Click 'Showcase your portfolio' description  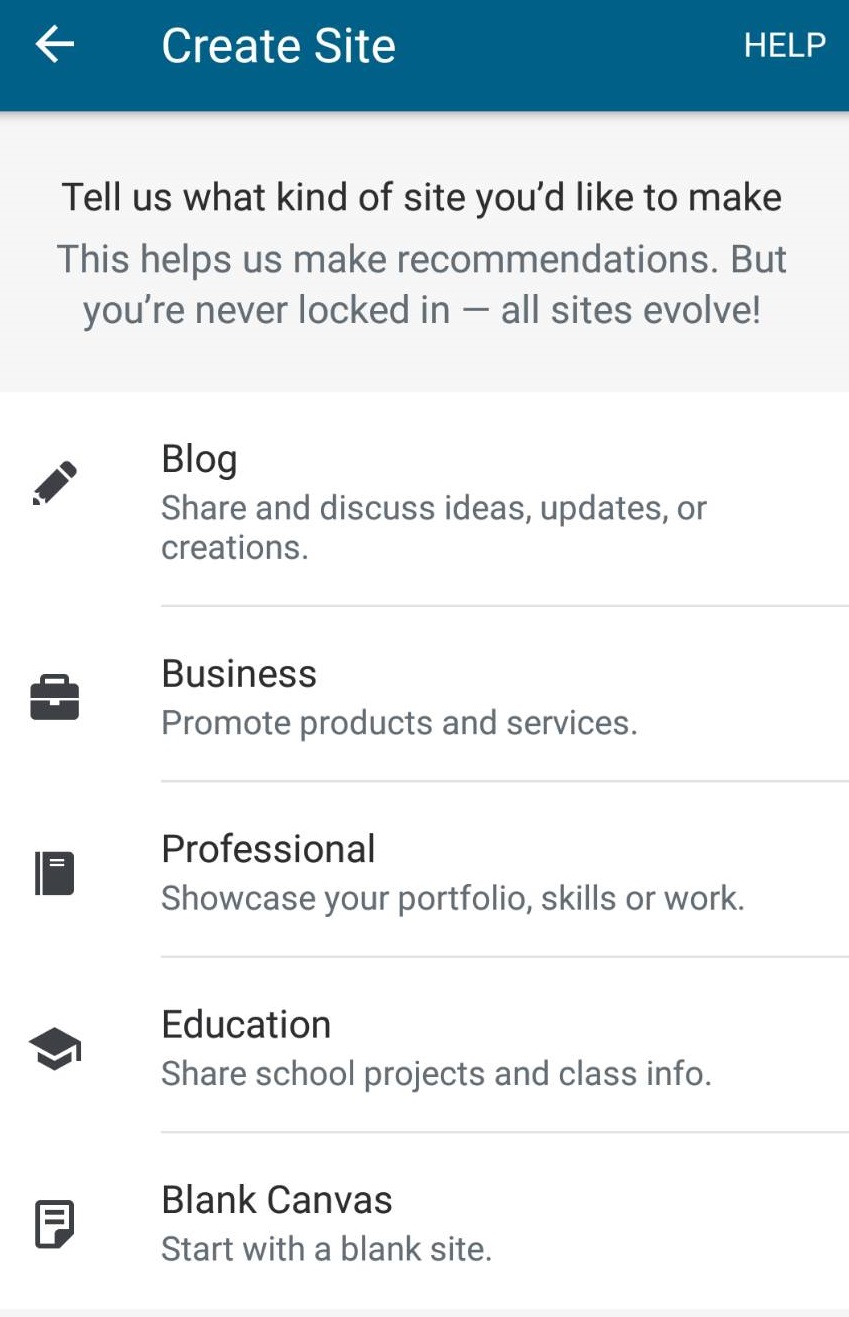click(452, 898)
